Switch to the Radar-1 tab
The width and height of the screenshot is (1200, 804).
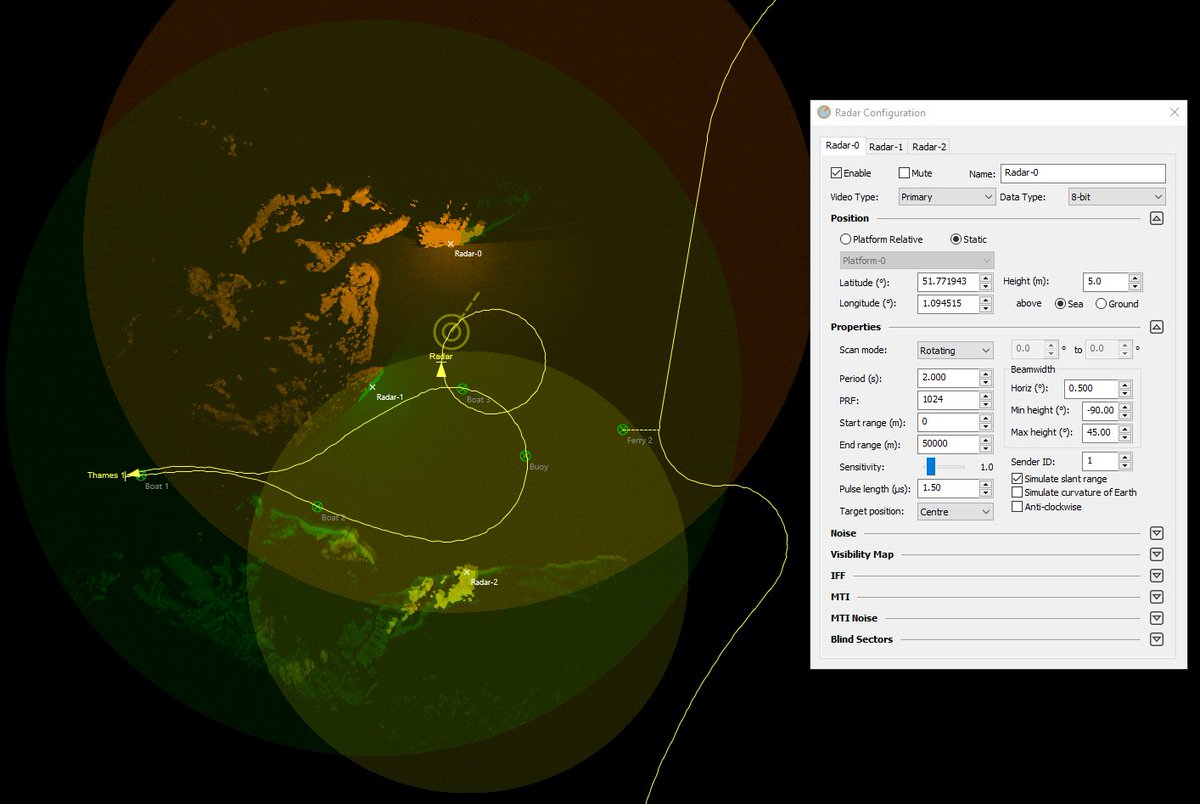885,147
